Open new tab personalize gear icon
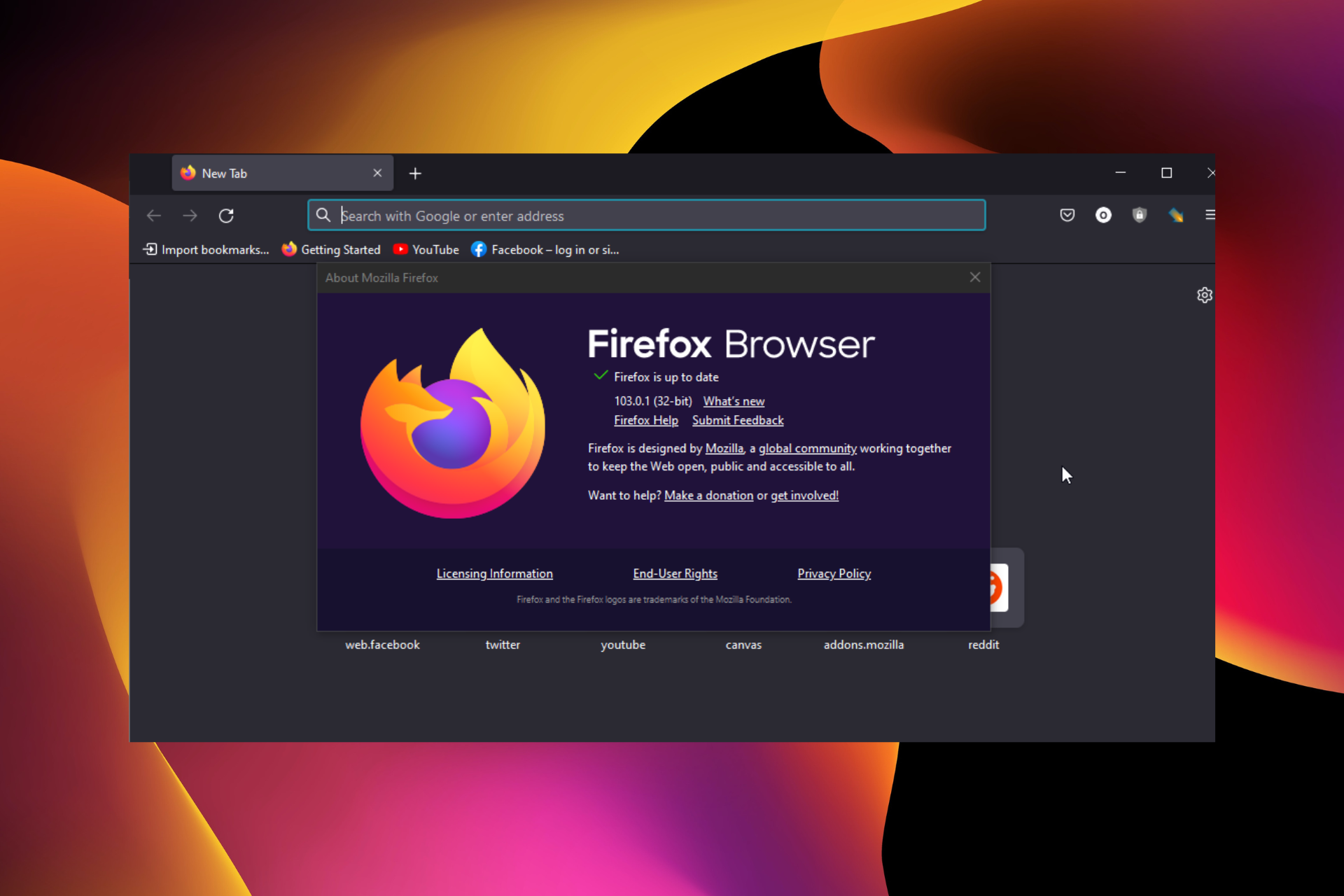This screenshot has width=1344, height=896. coord(1204,295)
